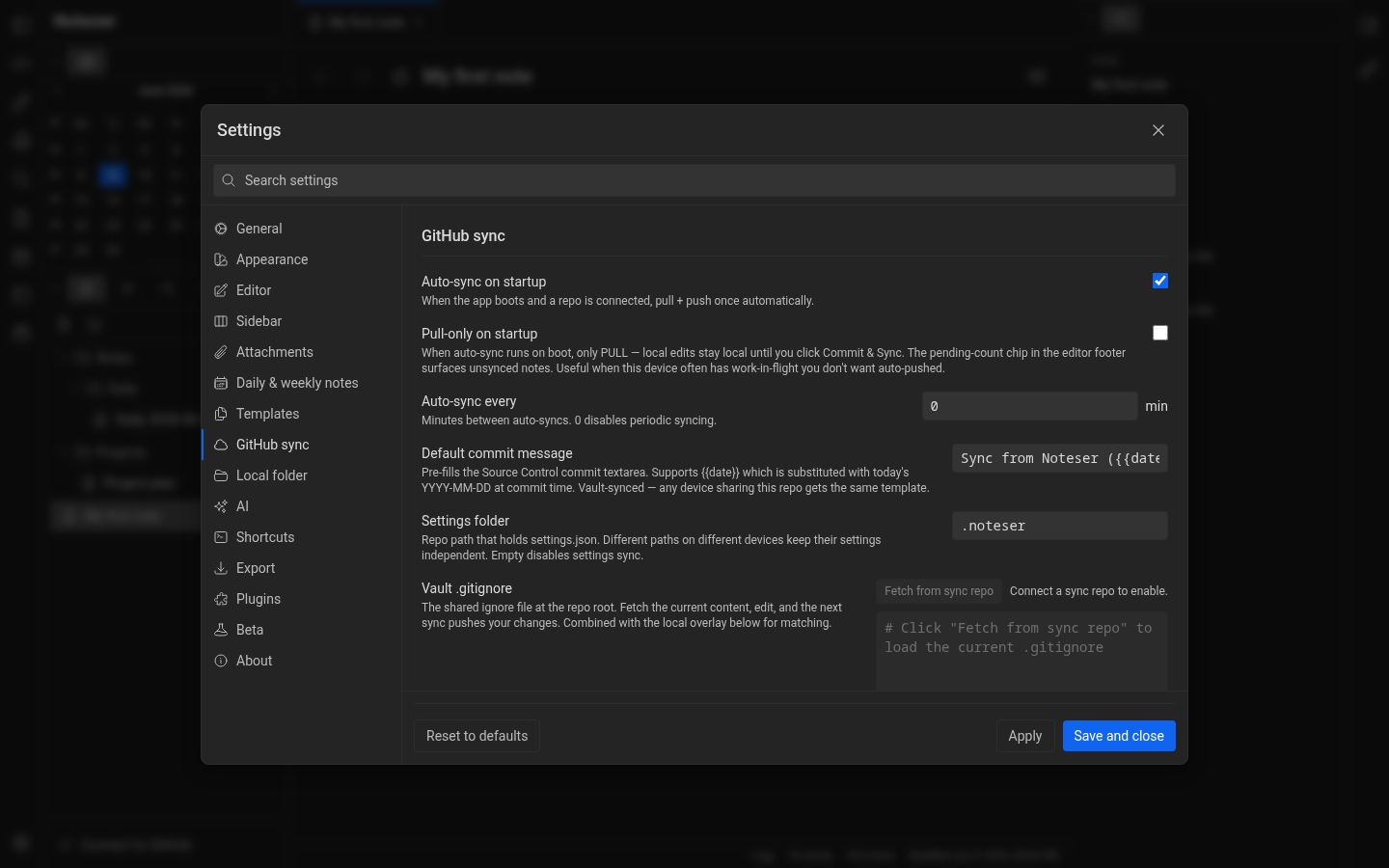Click Reset to defaults button

tap(477, 736)
